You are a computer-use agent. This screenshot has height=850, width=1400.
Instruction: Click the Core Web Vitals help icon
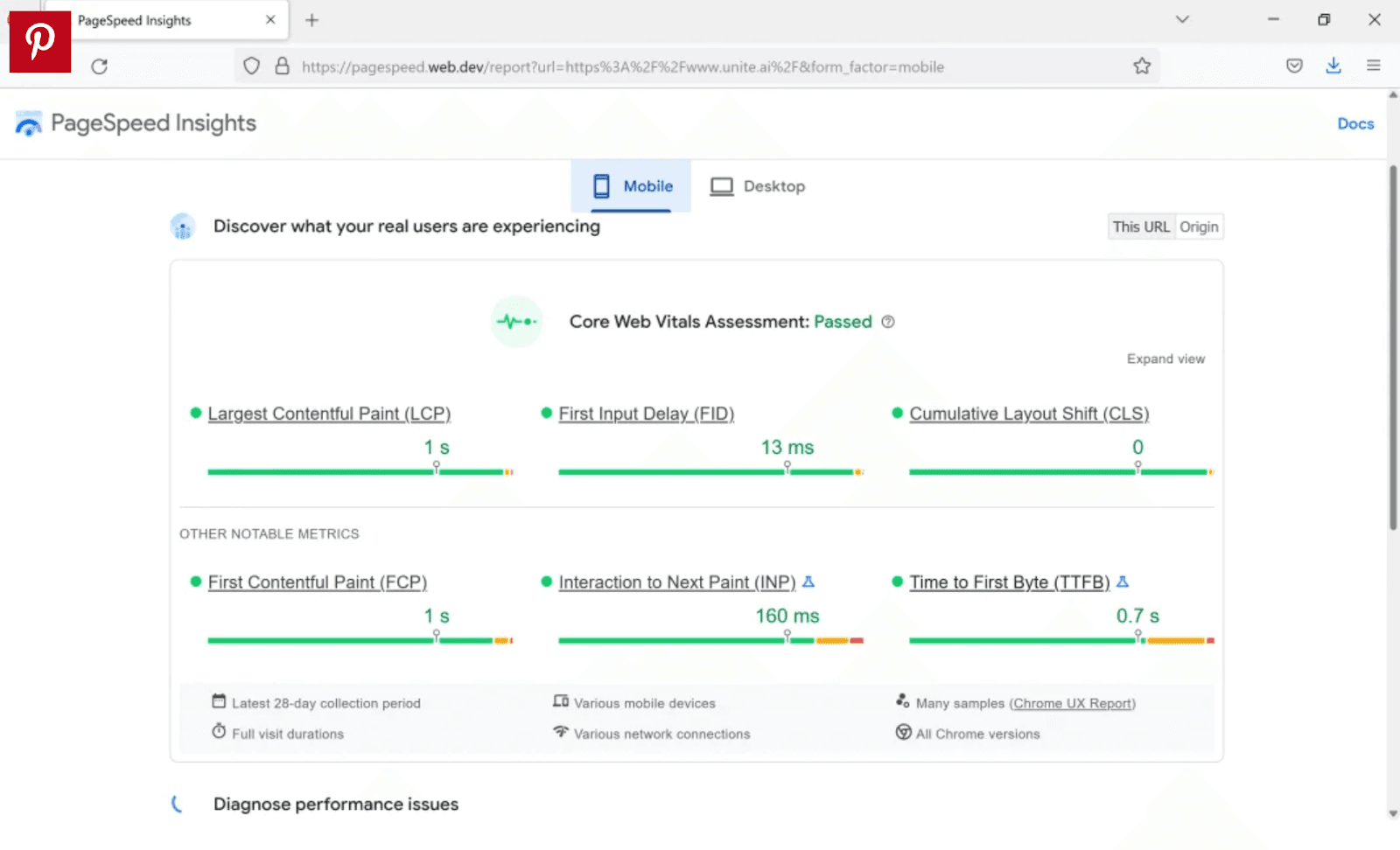pyautogui.click(x=888, y=322)
